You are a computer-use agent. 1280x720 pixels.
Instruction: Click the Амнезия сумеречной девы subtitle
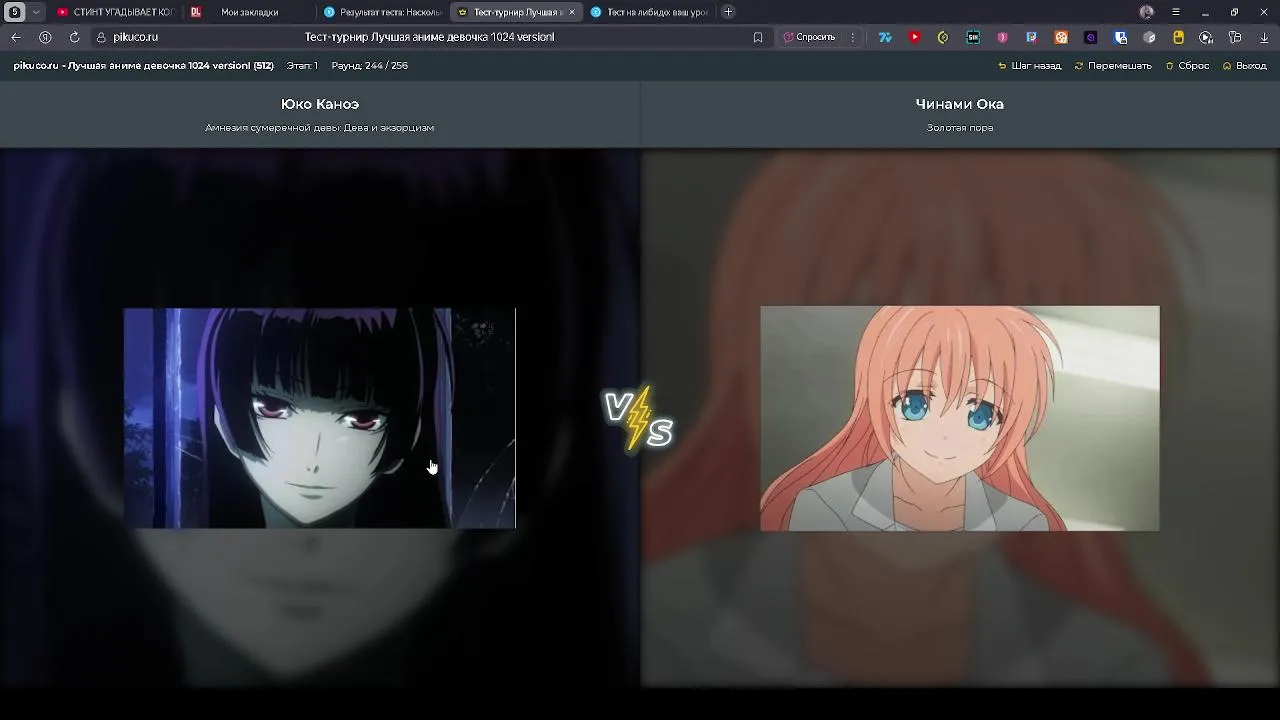[320, 128]
